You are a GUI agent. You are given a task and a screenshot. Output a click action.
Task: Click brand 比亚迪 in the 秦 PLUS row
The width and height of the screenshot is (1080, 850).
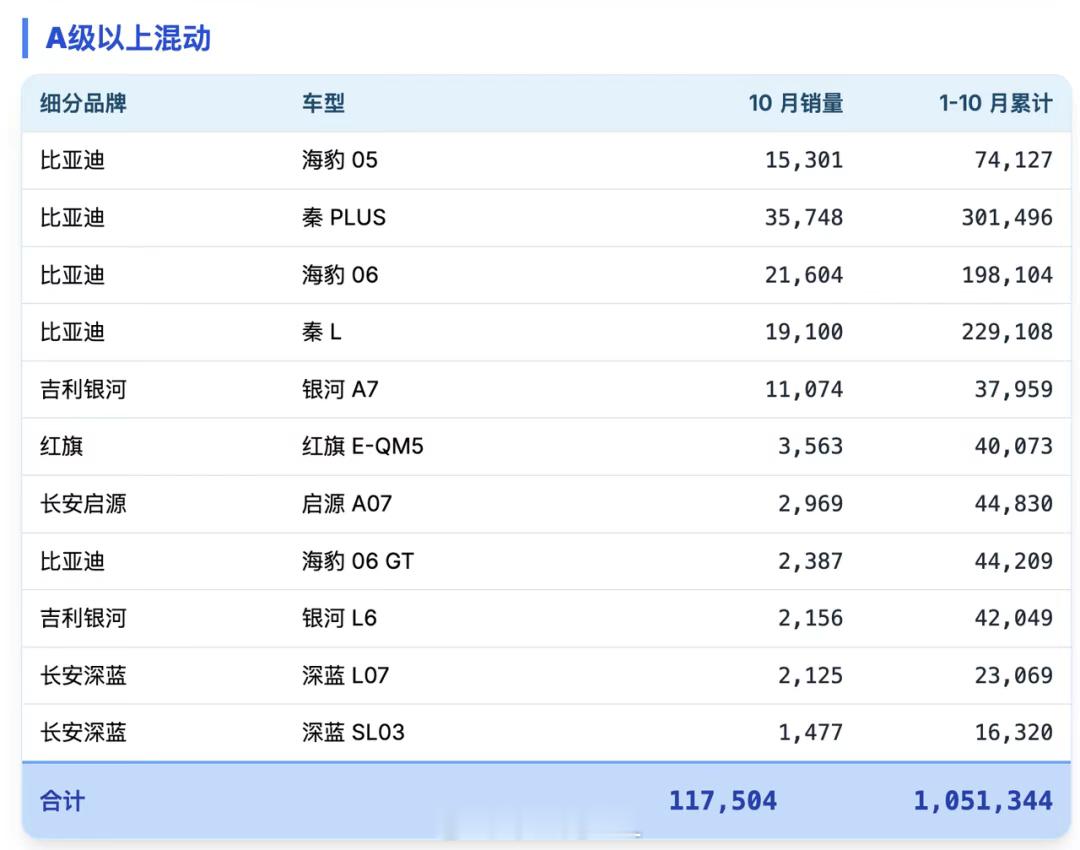72,218
